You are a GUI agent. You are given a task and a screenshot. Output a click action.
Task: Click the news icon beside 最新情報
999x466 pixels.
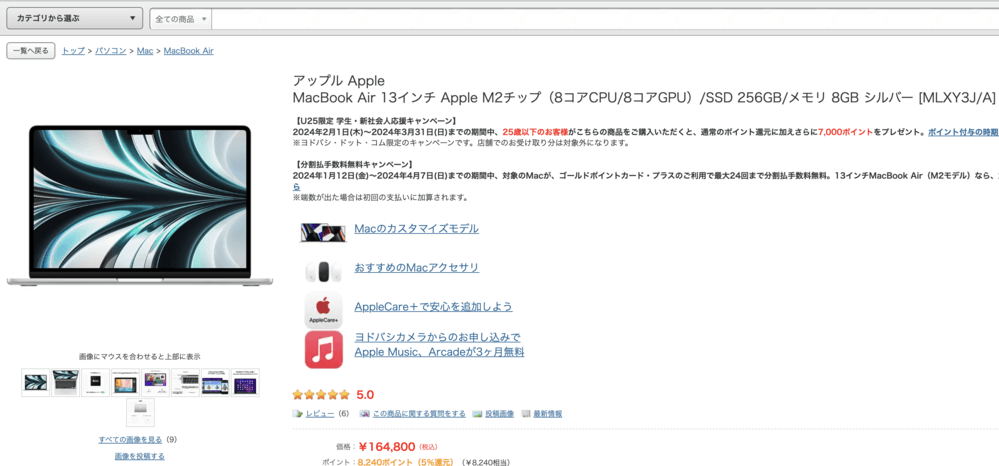(x=526, y=414)
